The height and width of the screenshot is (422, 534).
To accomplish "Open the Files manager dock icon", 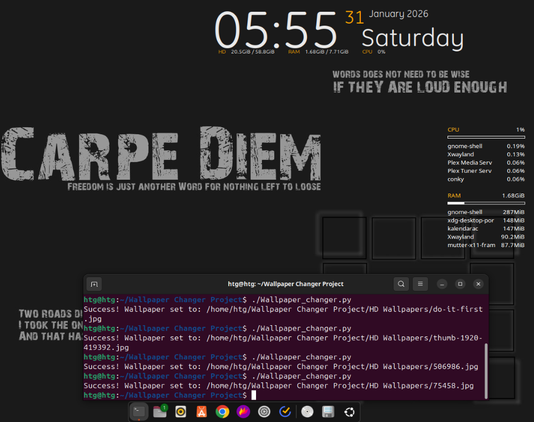I will point(160,412).
